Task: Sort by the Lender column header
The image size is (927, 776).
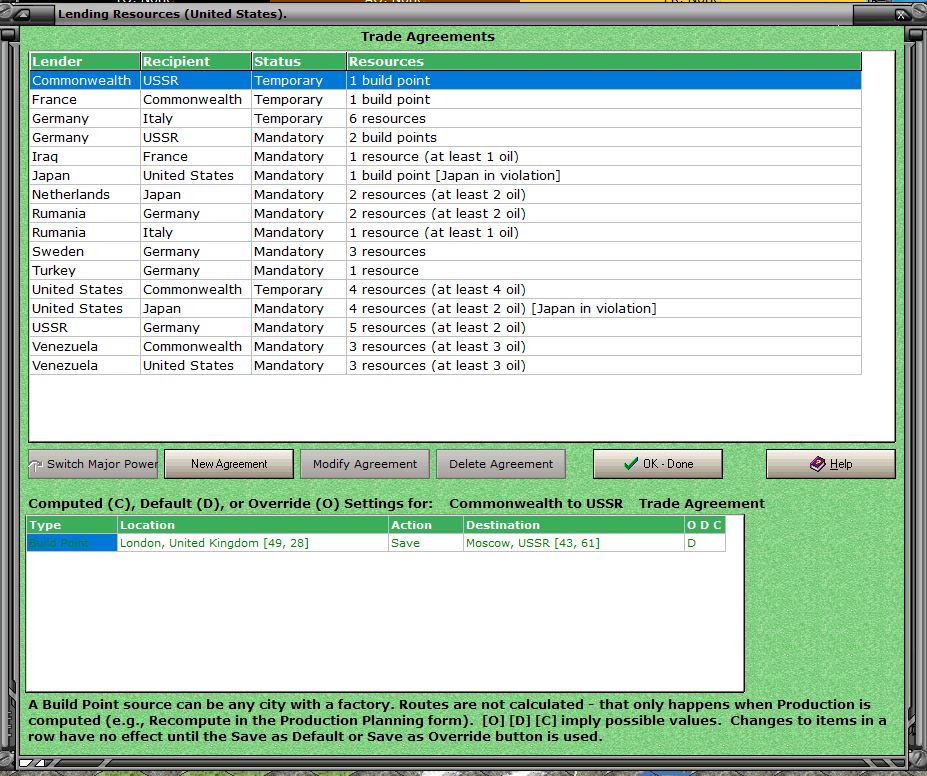Action: [x=85, y=61]
